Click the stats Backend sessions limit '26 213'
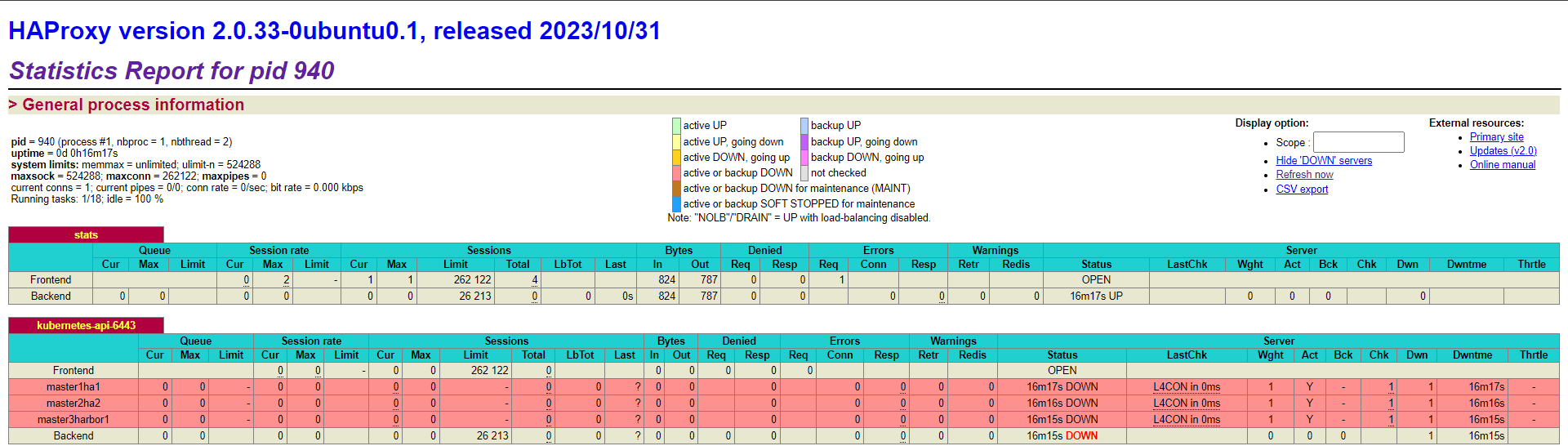 pyautogui.click(x=475, y=297)
